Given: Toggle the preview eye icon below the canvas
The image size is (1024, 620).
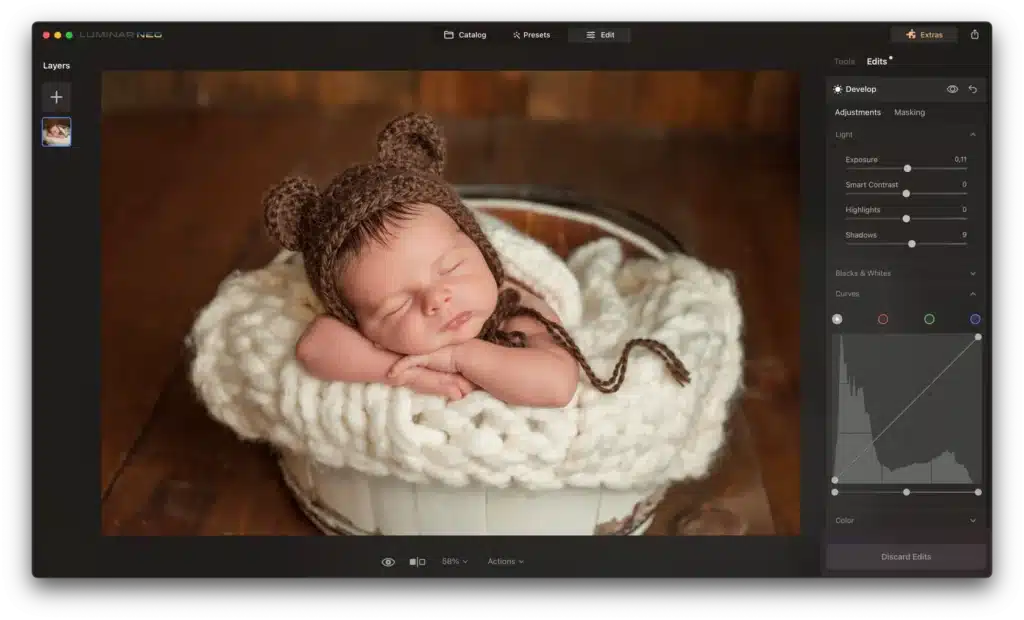Looking at the screenshot, I should pyautogui.click(x=386, y=561).
